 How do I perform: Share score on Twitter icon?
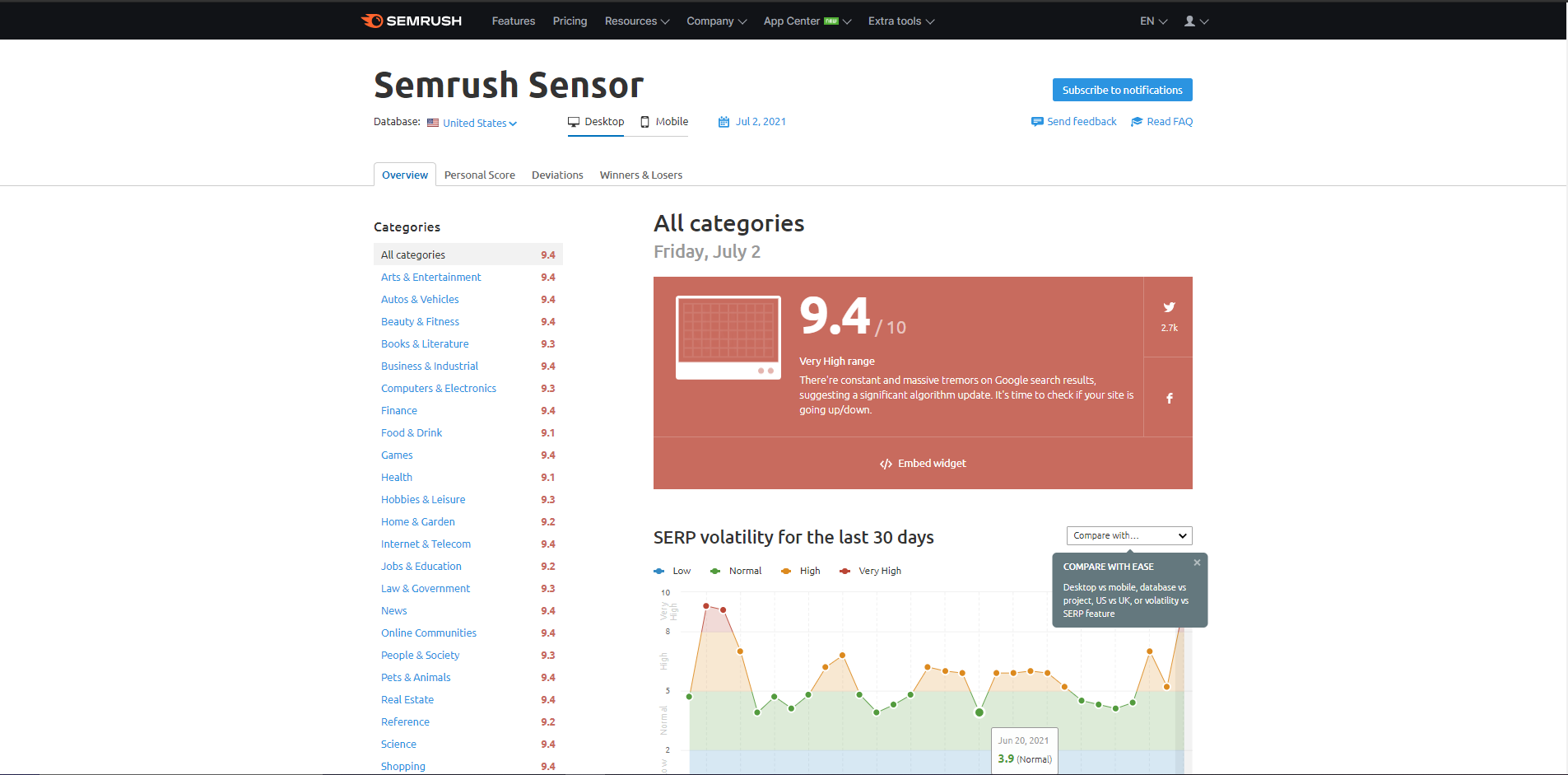(1169, 307)
